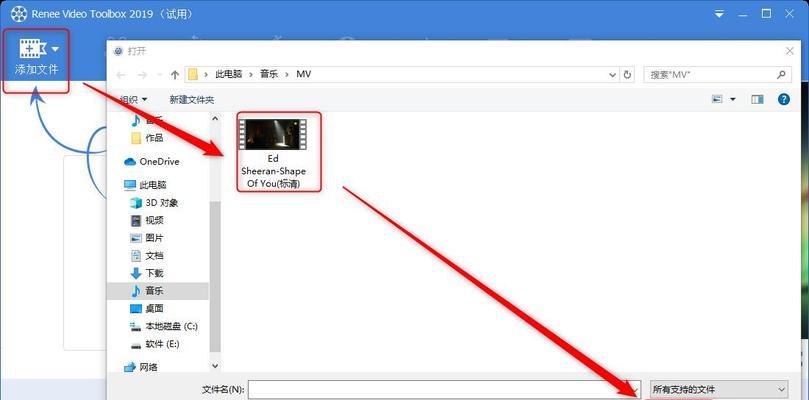Select 软件 (E:) drive
The width and height of the screenshot is (809, 400).
[x=163, y=344]
